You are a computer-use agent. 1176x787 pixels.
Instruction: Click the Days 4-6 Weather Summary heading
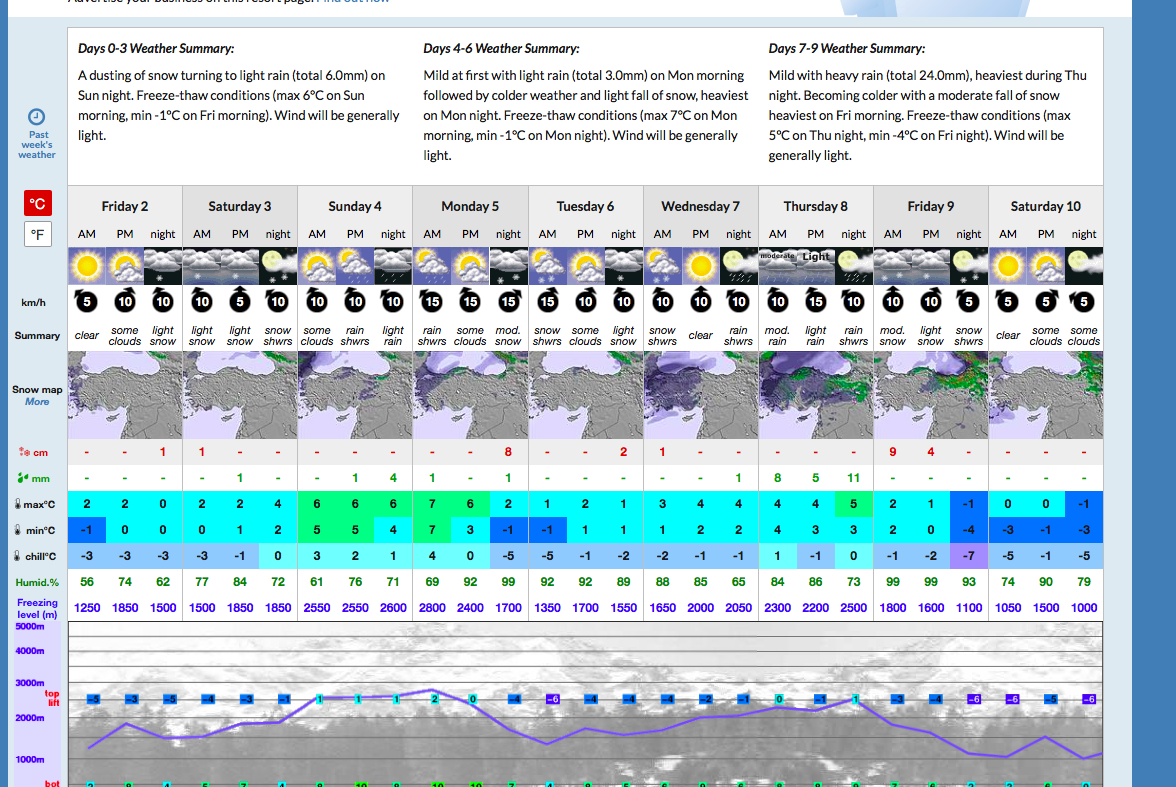501,49
